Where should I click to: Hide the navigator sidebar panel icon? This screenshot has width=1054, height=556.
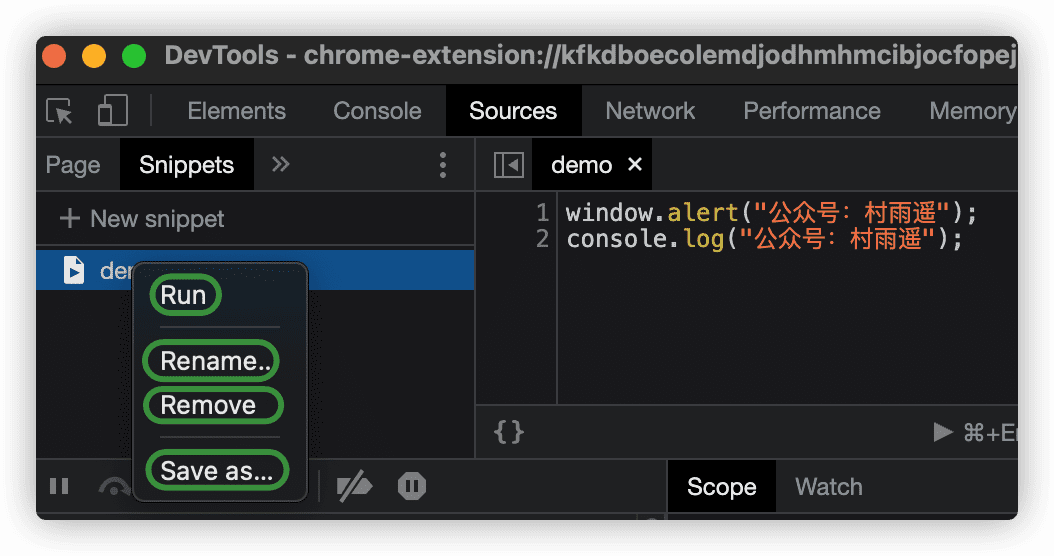(509, 165)
